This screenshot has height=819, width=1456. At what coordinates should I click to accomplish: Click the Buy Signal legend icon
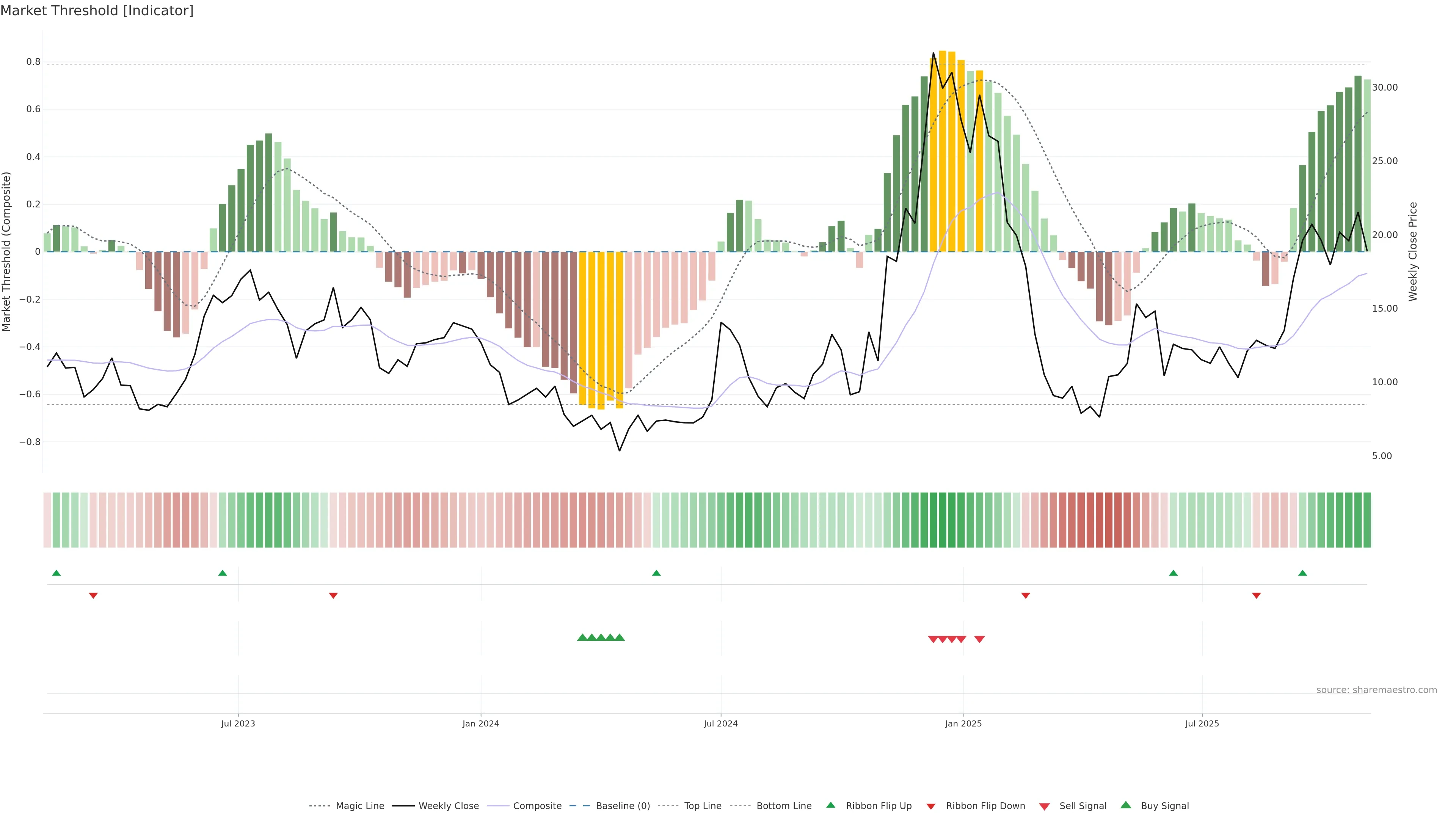[1126, 805]
